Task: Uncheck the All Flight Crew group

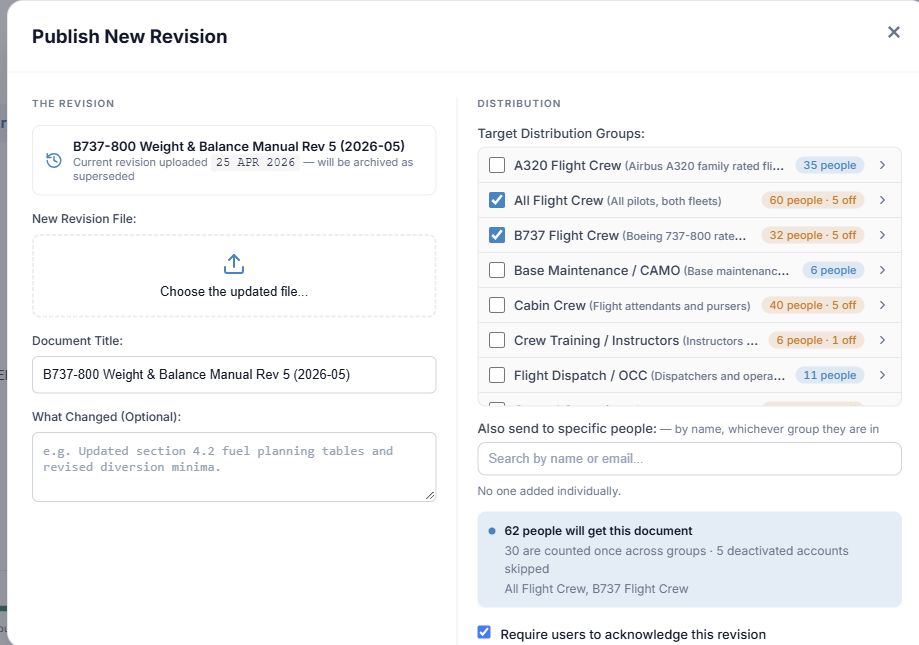Action: click(497, 200)
